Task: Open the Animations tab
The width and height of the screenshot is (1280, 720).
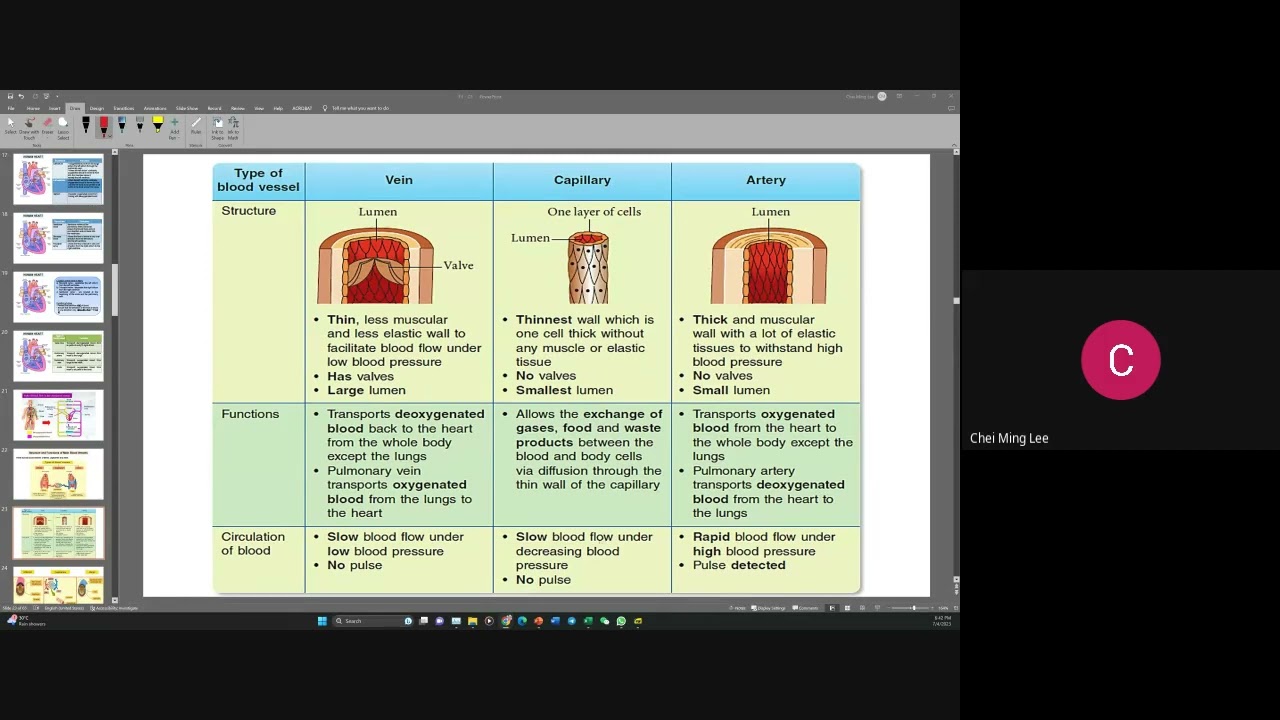Action: pyautogui.click(x=155, y=108)
